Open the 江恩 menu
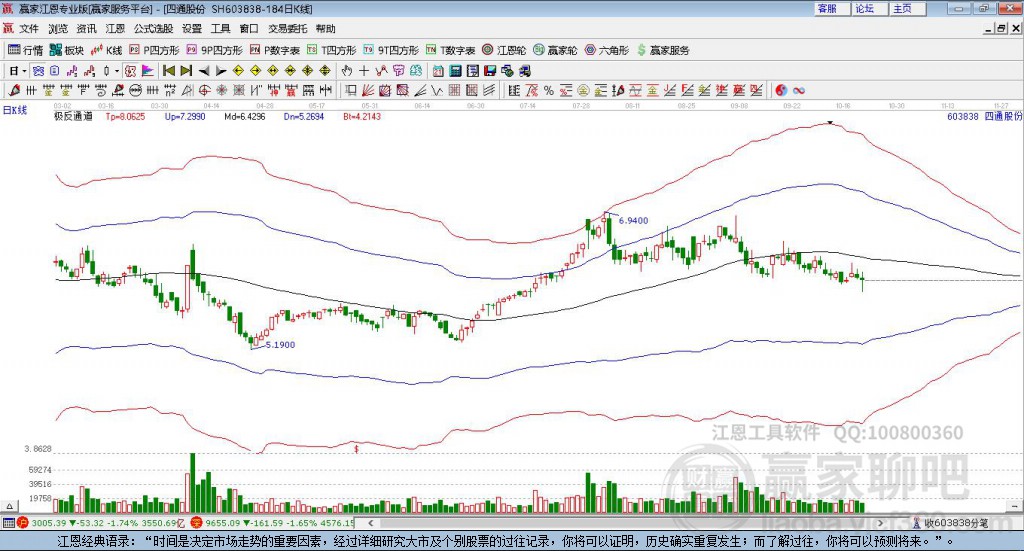The height and width of the screenshot is (551, 1024). (x=115, y=29)
